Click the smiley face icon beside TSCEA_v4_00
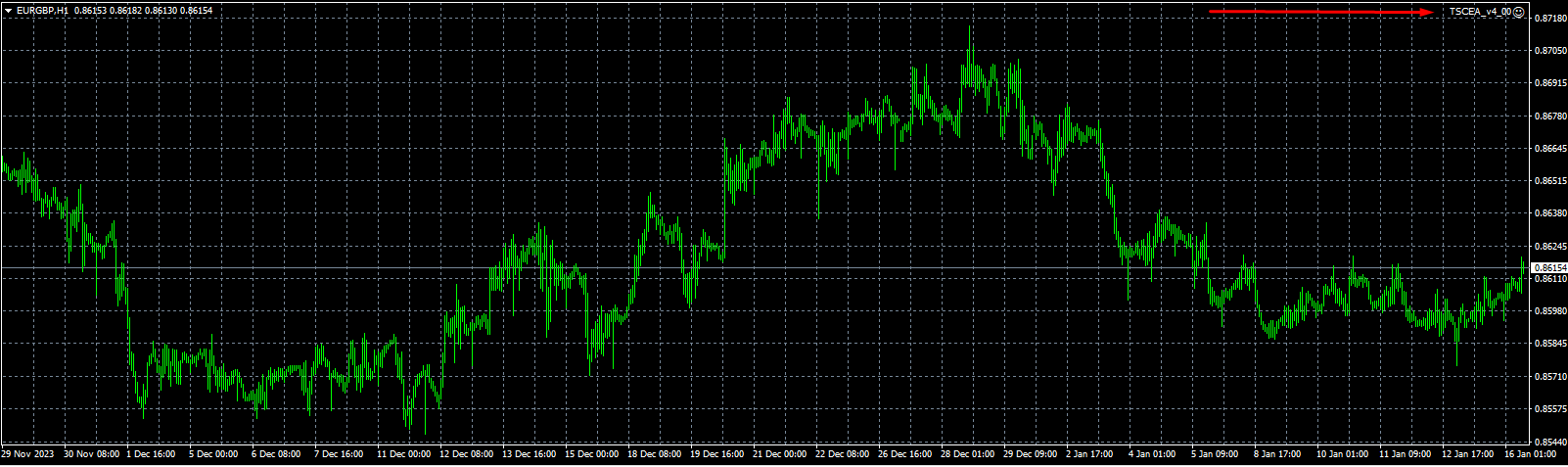The width and height of the screenshot is (1568, 467). [x=1519, y=12]
